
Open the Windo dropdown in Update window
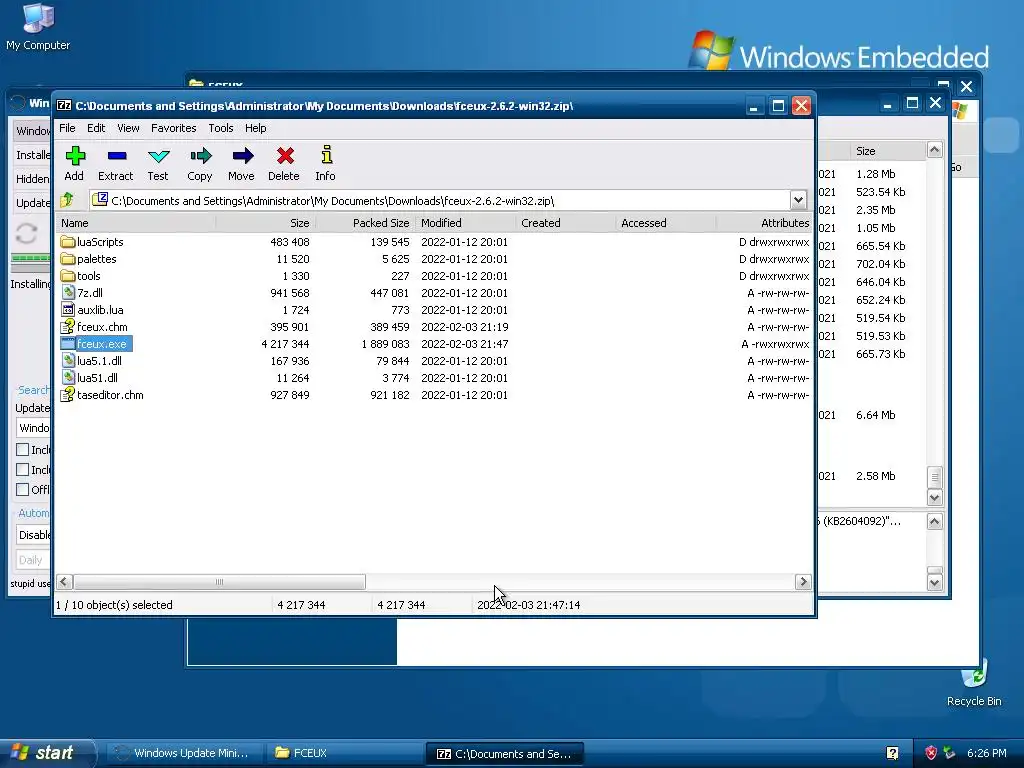pyautogui.click(x=33, y=428)
